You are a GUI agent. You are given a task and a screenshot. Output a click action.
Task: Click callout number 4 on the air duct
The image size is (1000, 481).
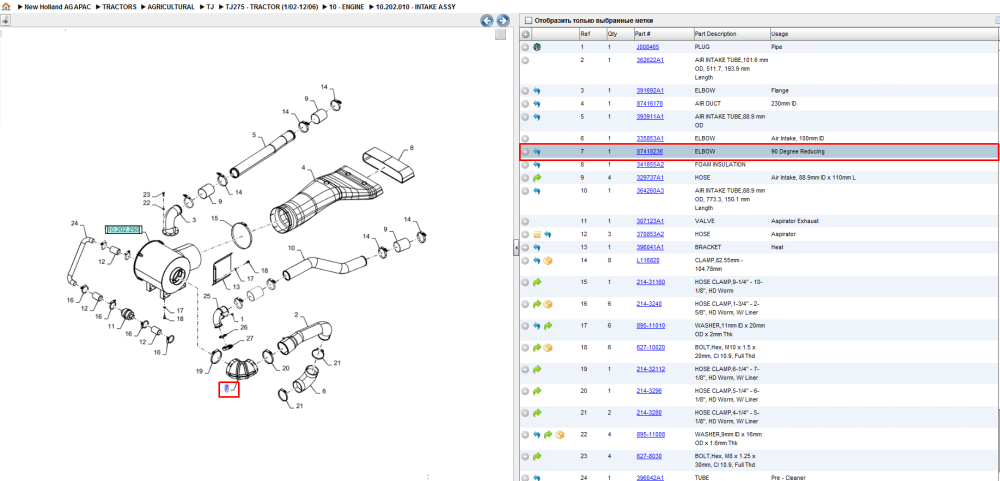[304, 170]
